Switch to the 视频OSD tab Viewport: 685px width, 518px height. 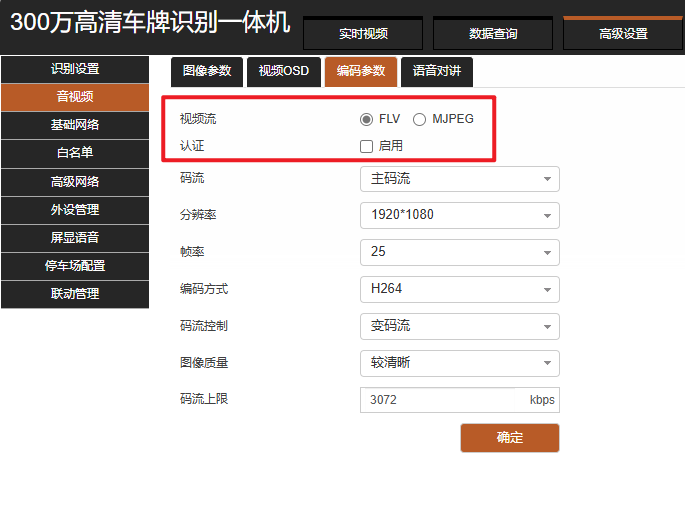pyautogui.click(x=284, y=71)
